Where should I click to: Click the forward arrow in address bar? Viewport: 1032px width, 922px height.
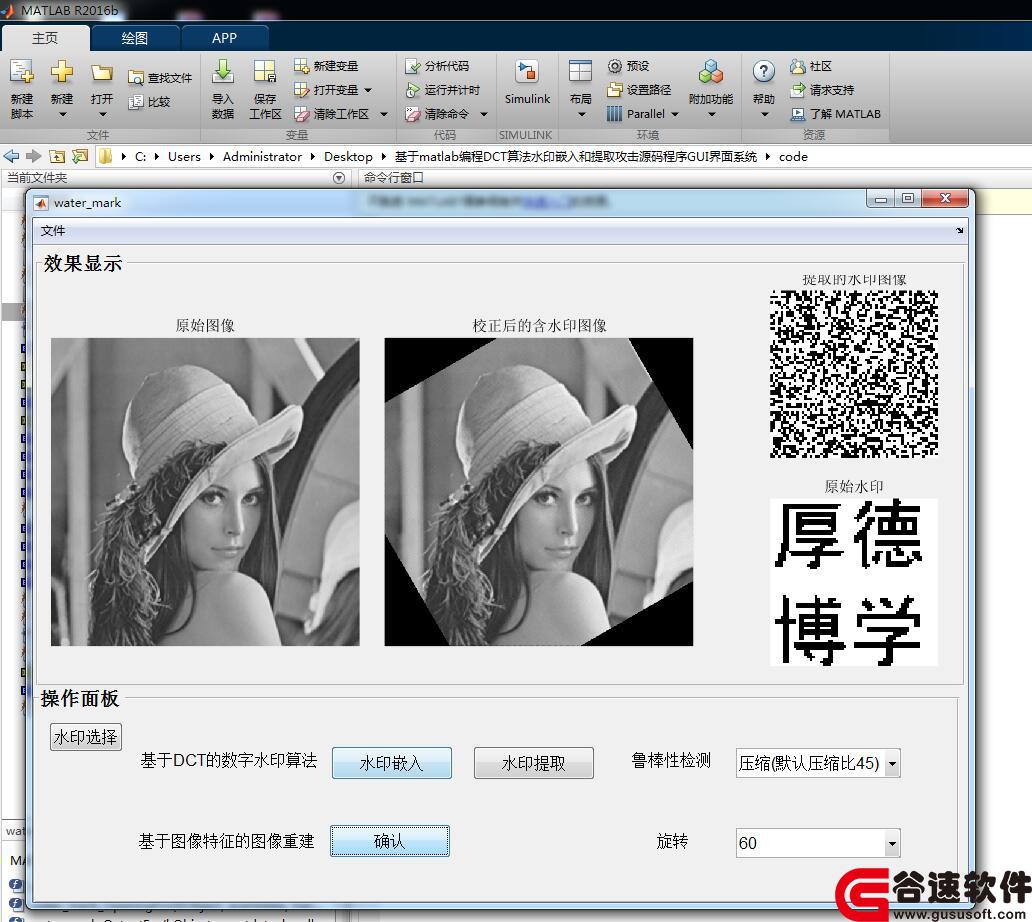34,157
